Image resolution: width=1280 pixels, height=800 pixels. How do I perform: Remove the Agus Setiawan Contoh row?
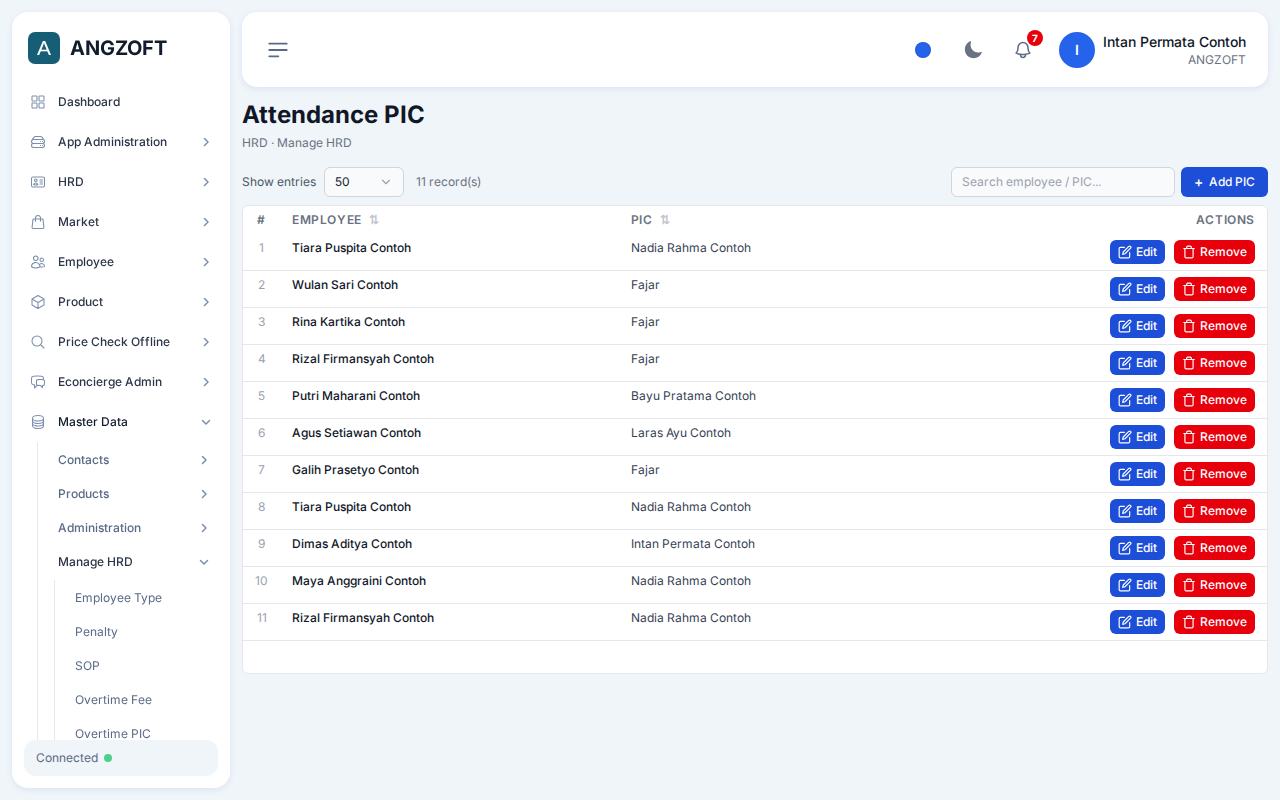click(x=1214, y=437)
